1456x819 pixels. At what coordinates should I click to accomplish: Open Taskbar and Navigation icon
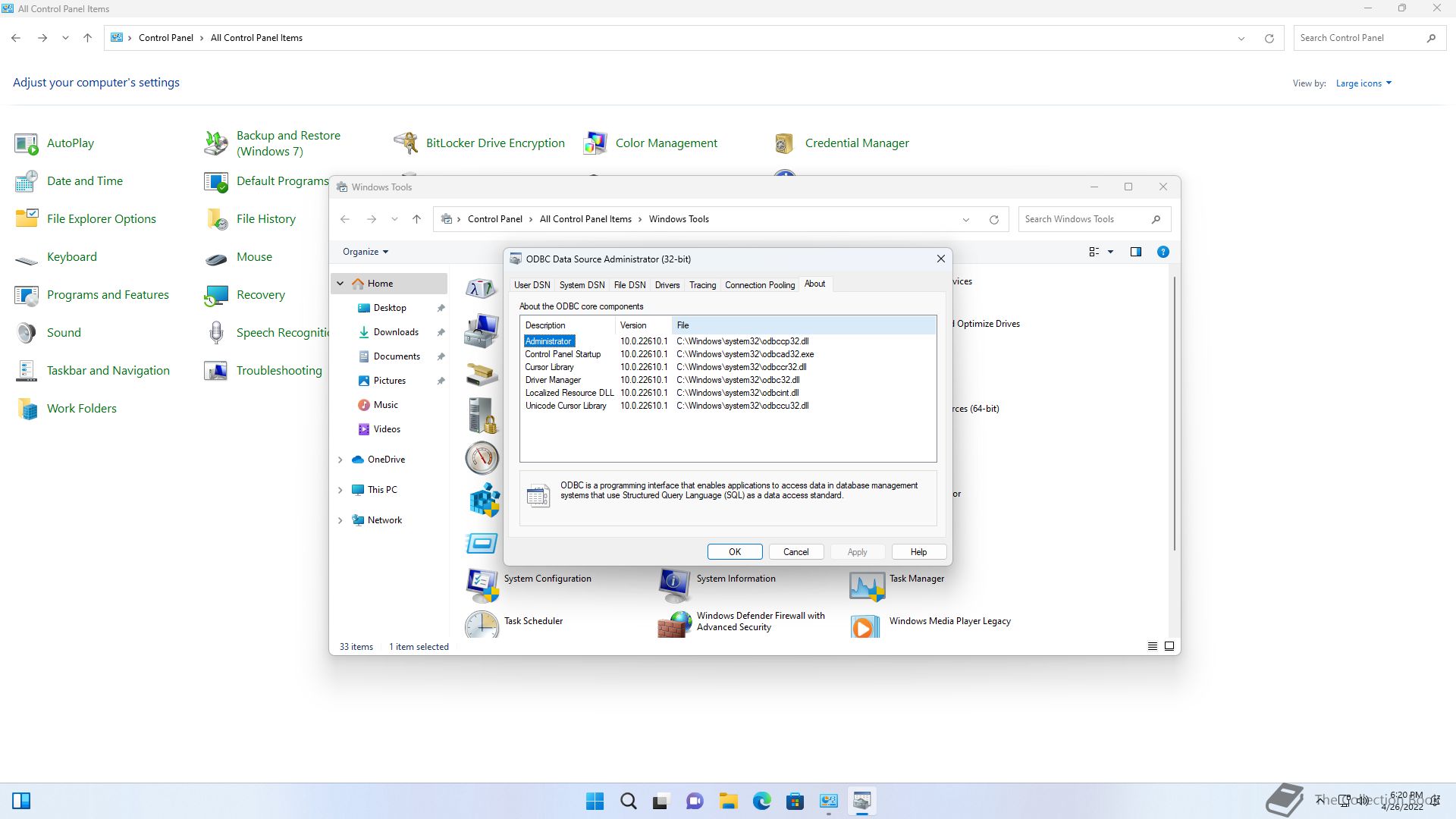pyautogui.click(x=27, y=371)
